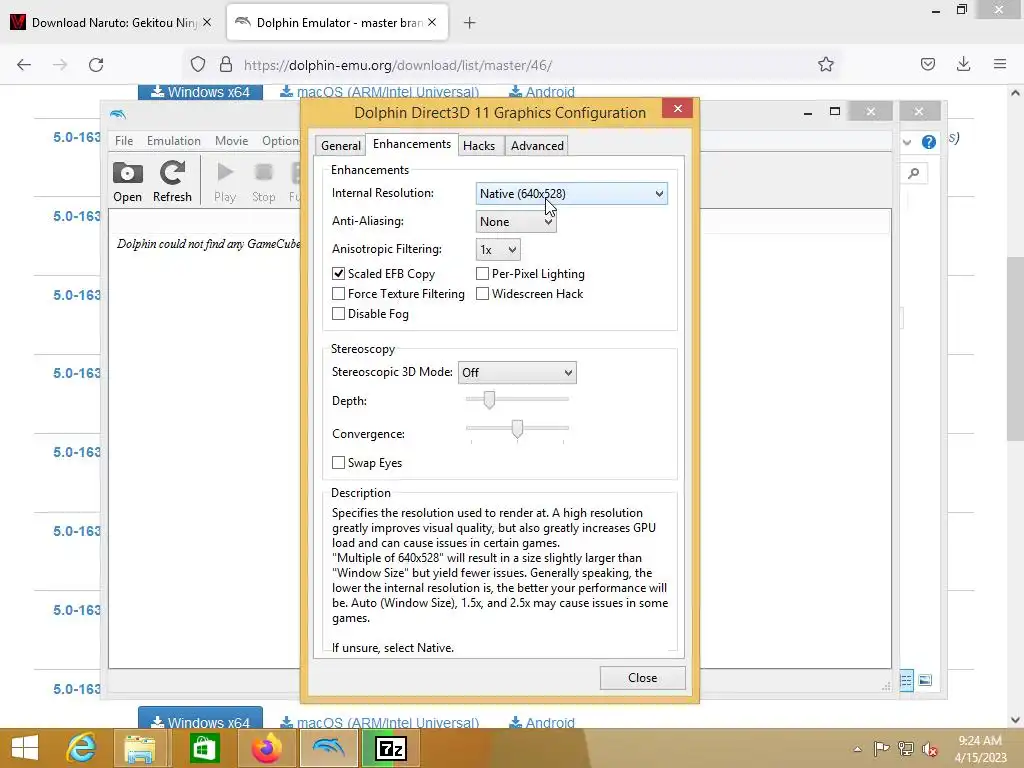Click the taskbar clock showing 9:24 AM
The height and width of the screenshot is (768, 1024).
(x=980, y=749)
